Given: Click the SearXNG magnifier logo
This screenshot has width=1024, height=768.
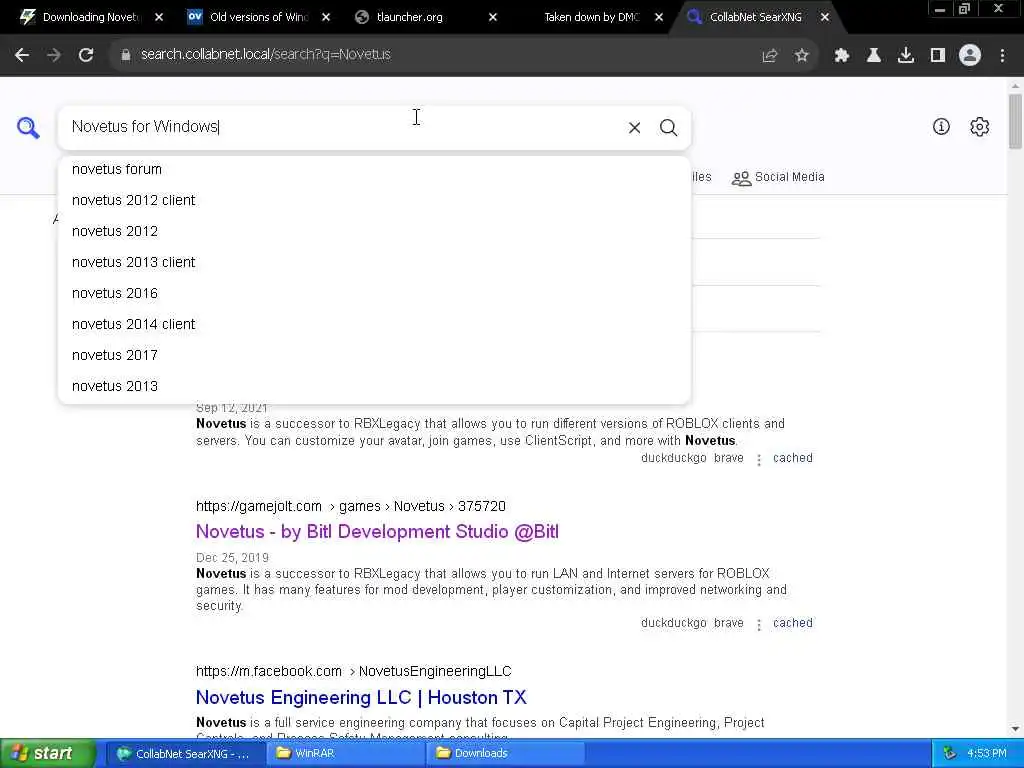Looking at the screenshot, I should pyautogui.click(x=28, y=127).
